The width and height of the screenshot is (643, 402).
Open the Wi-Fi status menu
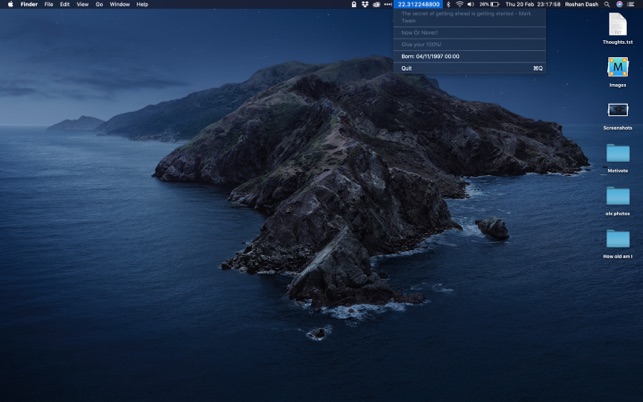(x=459, y=4)
